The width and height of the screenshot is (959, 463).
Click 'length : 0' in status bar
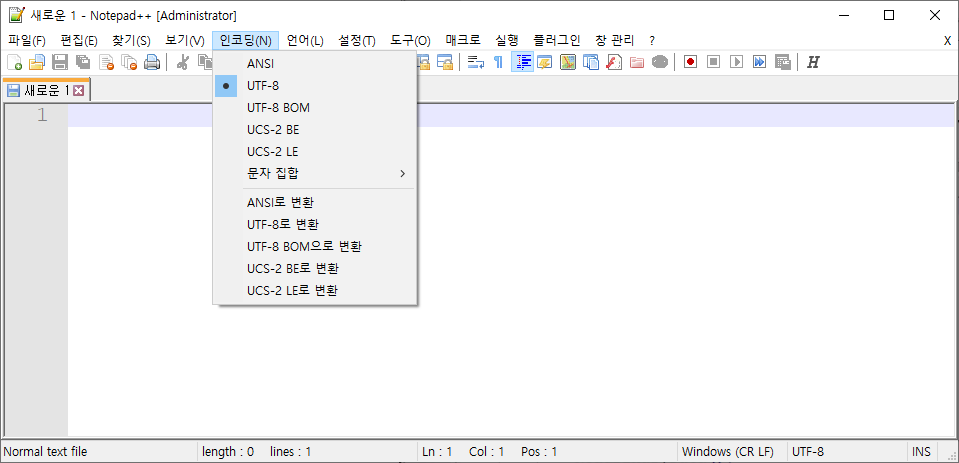(x=228, y=452)
